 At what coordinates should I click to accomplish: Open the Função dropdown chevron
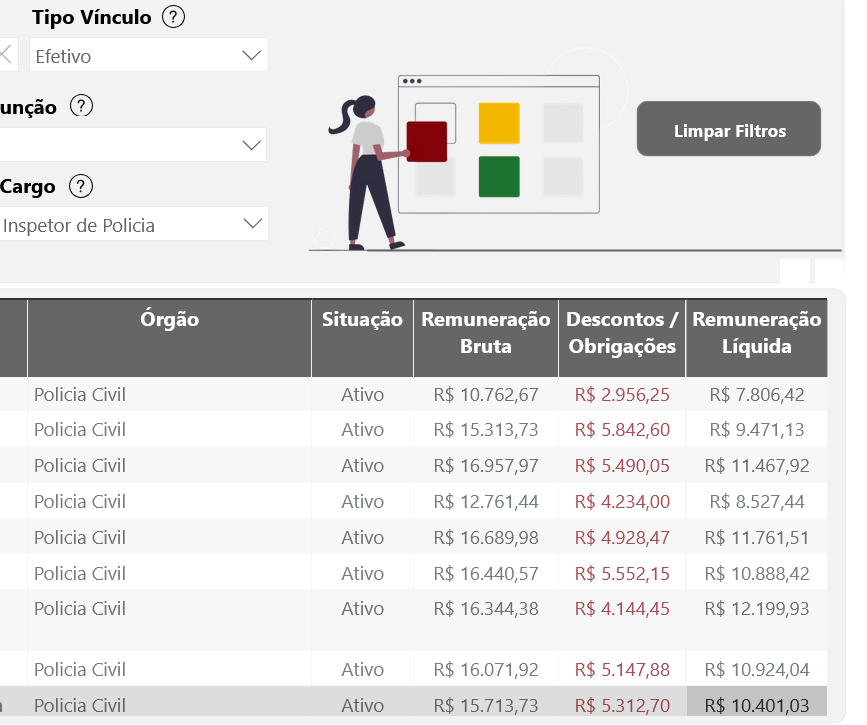coord(251,146)
